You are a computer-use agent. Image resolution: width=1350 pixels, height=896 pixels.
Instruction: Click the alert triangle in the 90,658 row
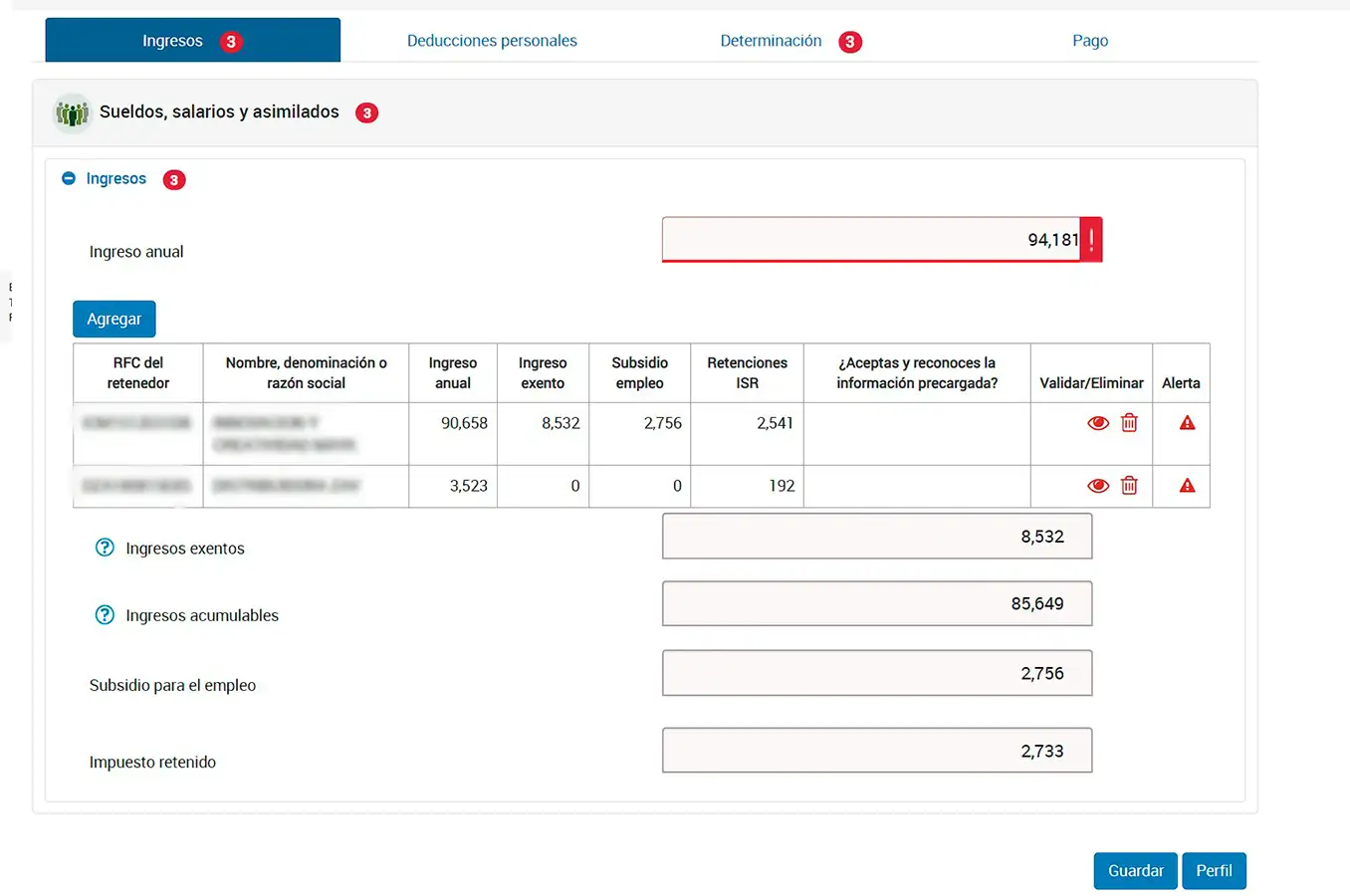(1187, 423)
